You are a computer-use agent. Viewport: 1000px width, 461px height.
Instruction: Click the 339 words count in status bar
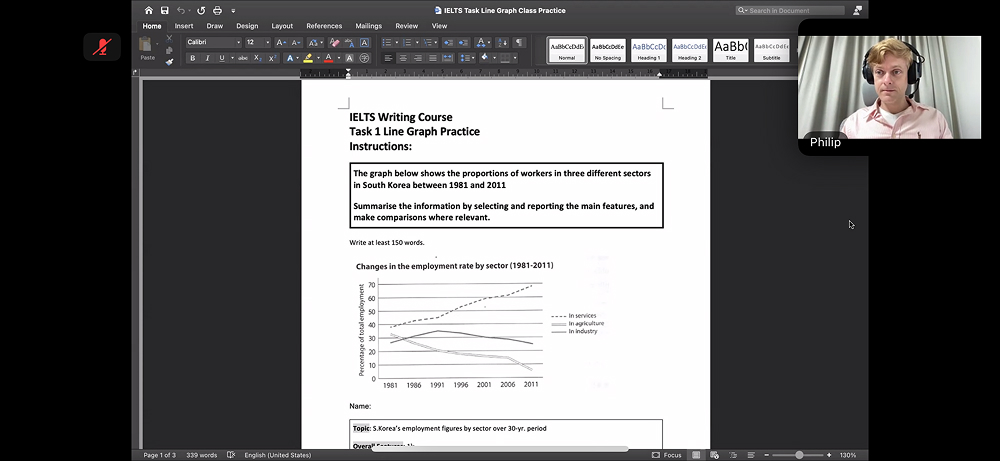201,455
